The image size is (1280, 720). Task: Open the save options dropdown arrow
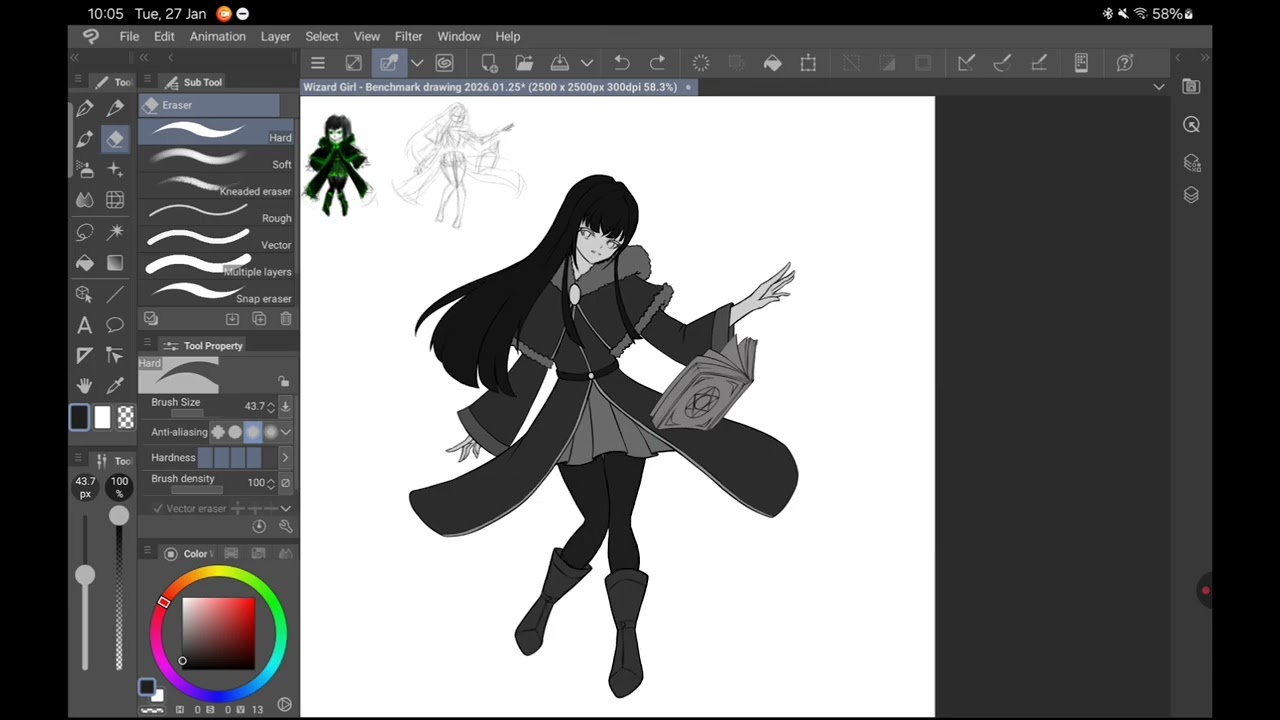coord(587,63)
